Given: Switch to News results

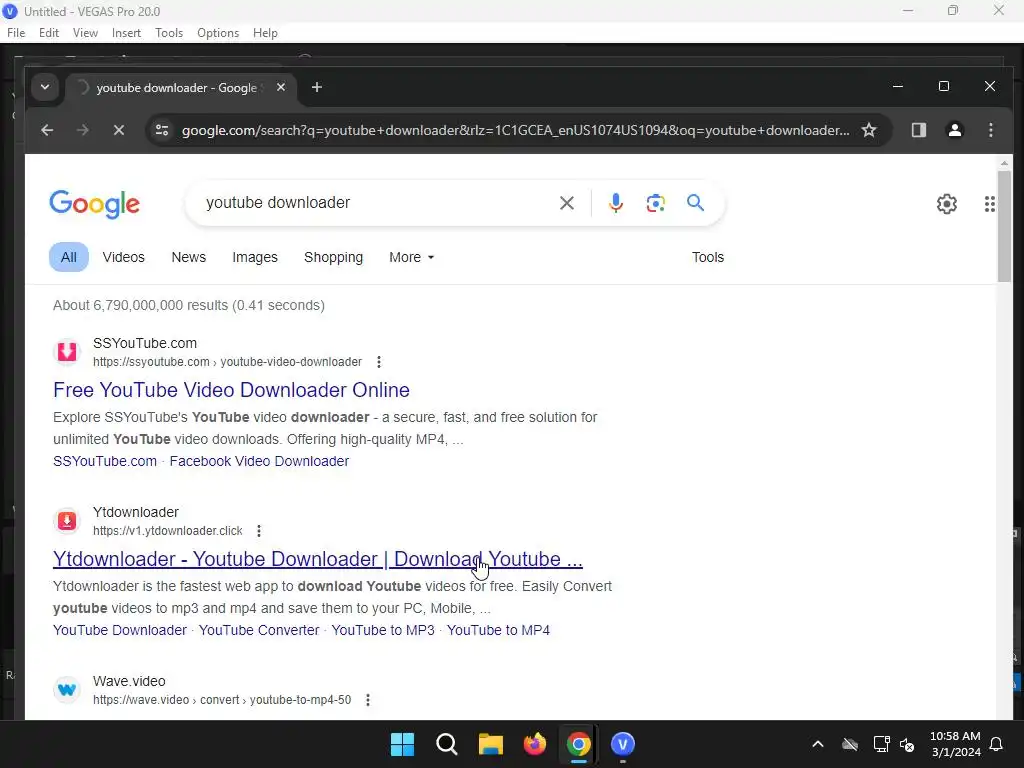Looking at the screenshot, I should click(189, 257).
